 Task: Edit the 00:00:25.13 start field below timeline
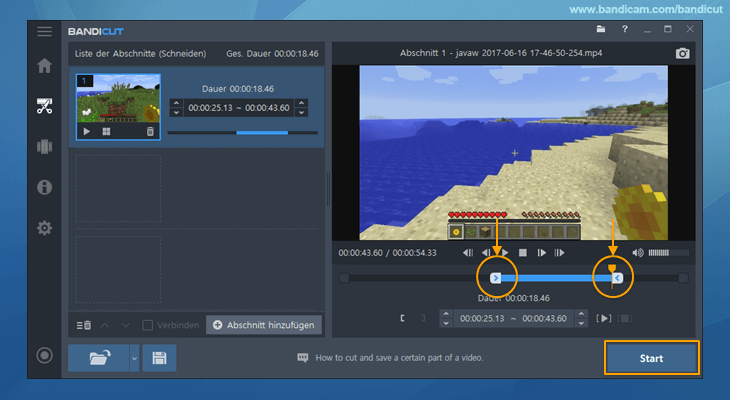pyautogui.click(x=482, y=319)
